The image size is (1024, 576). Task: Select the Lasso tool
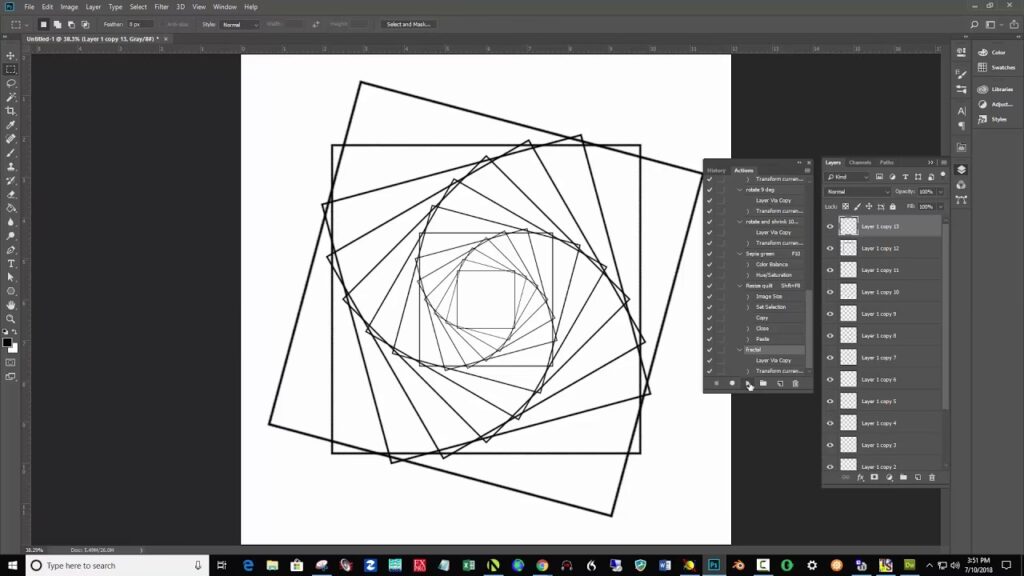[x=11, y=83]
